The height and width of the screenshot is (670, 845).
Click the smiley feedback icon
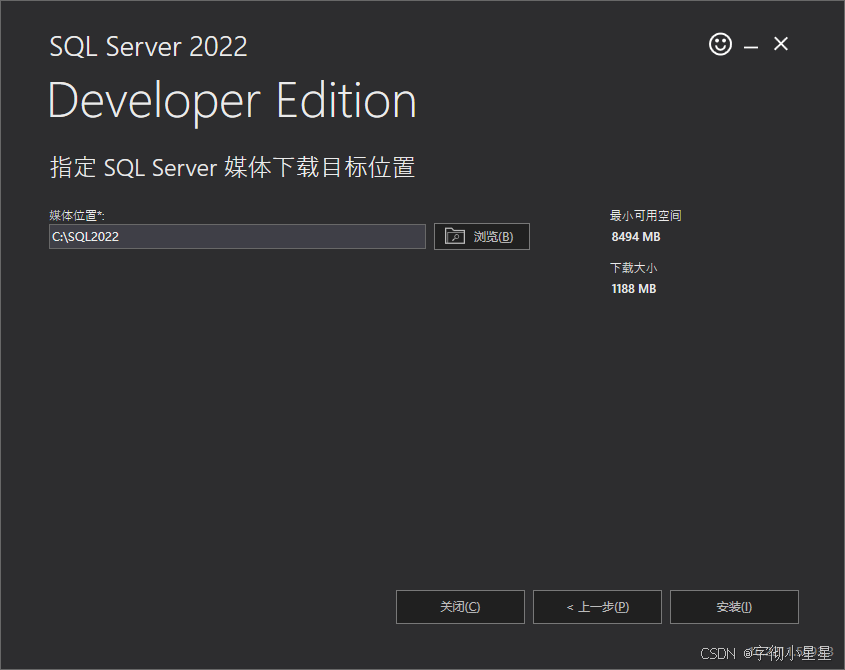click(x=720, y=44)
